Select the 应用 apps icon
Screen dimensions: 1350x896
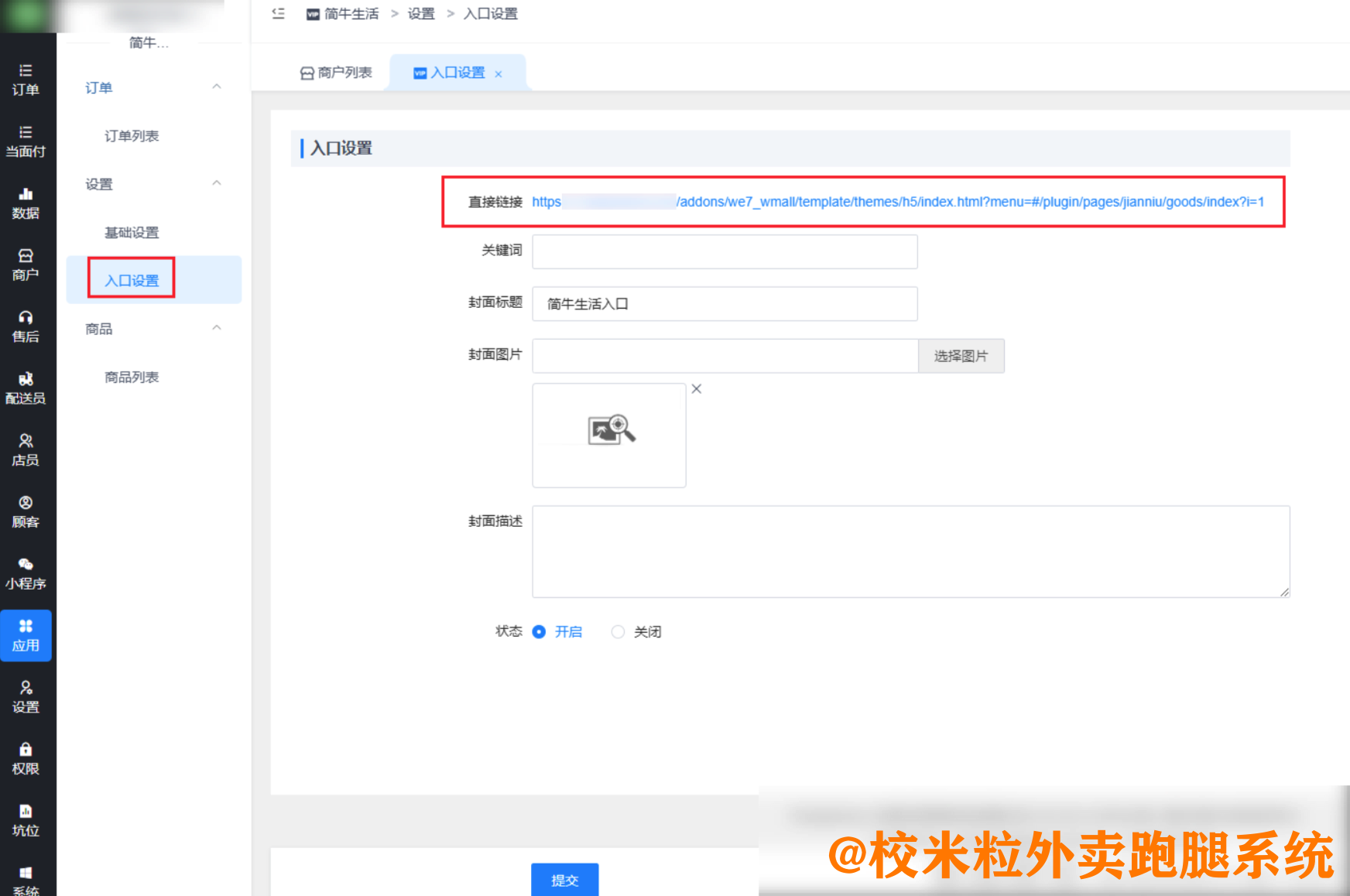coord(27,634)
